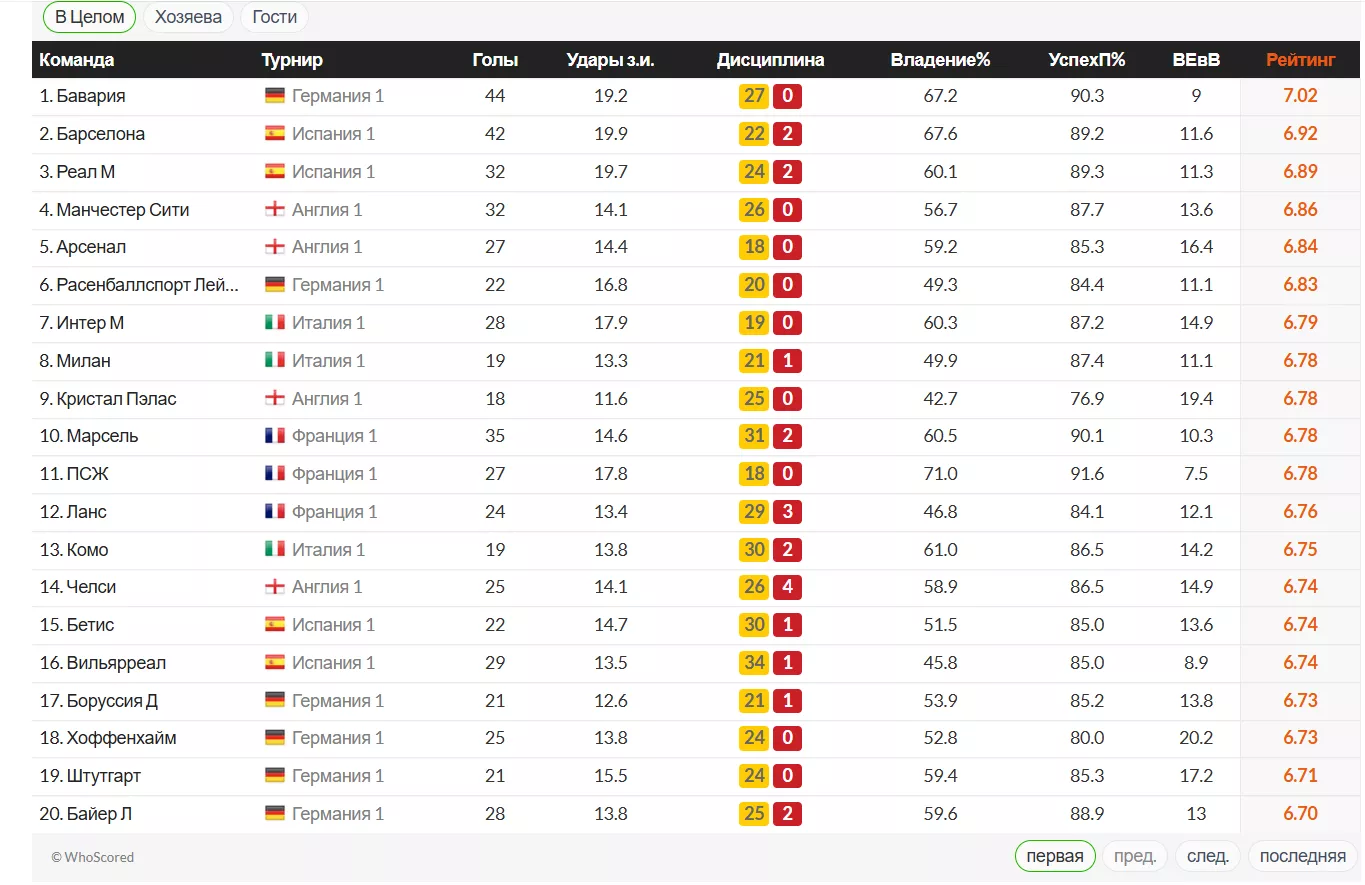Click the red card badge for Челси
Screen dimensions: 1365x885
pyautogui.click(x=786, y=587)
